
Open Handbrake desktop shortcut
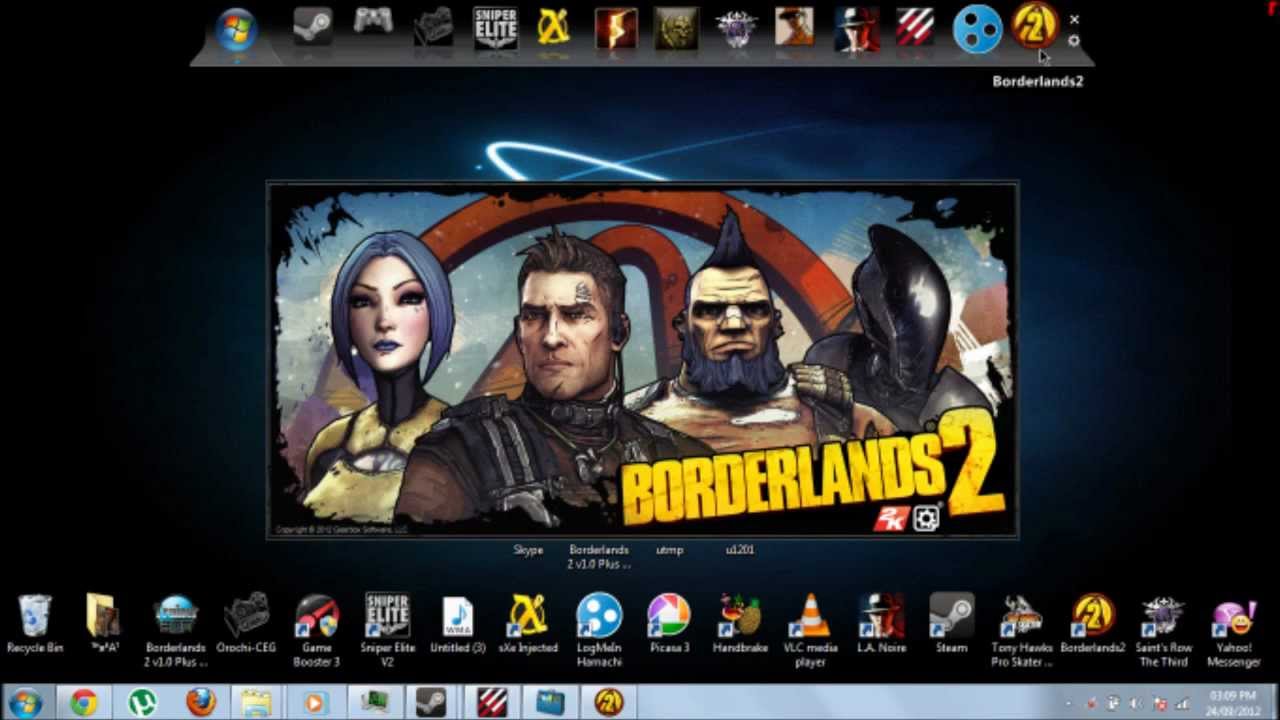click(740, 624)
